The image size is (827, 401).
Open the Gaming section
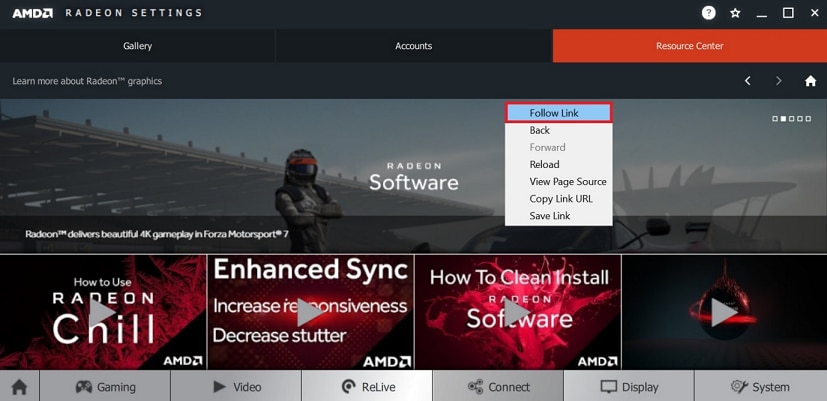(x=105, y=387)
